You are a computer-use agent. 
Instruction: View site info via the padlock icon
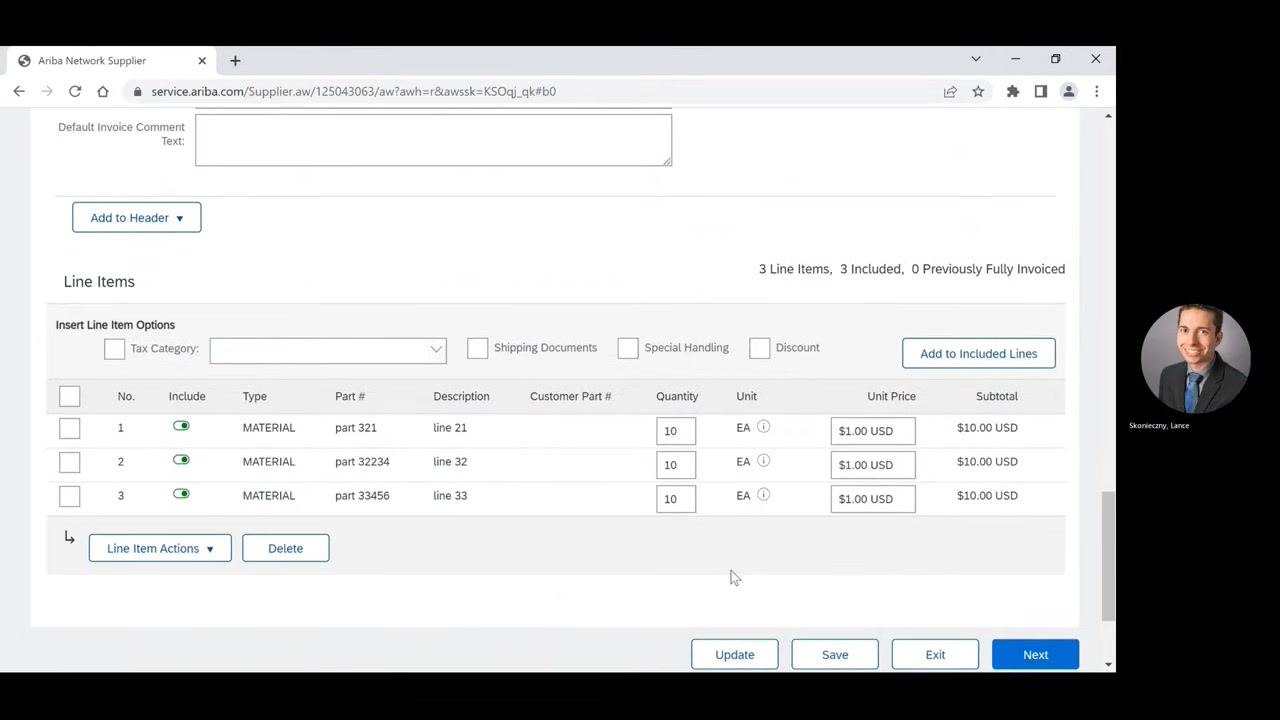coord(137,91)
